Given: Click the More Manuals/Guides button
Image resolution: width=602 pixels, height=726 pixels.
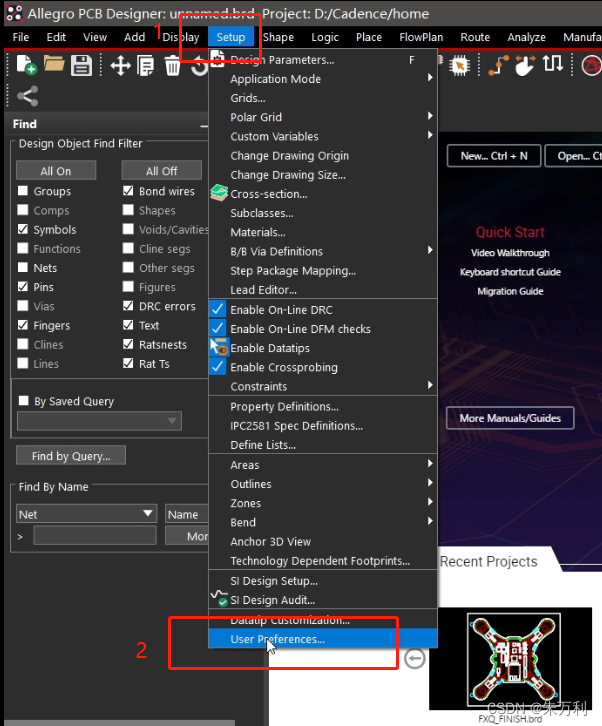Looking at the screenshot, I should click(510, 418).
